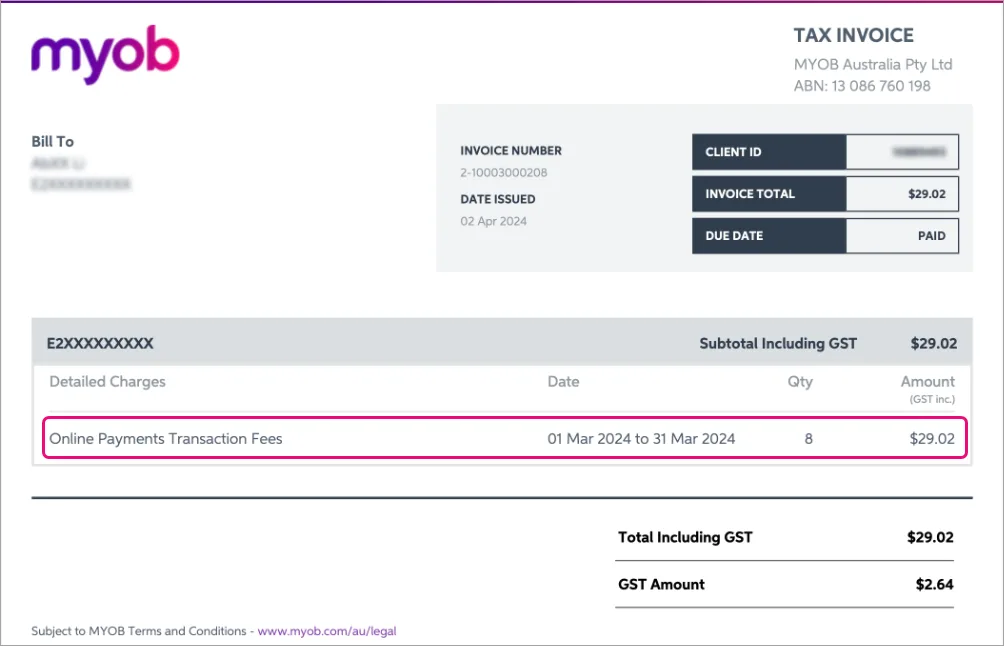Select the Subject to MYOB Terms and Conditions text
Viewport: 1004px width, 646px height.
(138, 631)
